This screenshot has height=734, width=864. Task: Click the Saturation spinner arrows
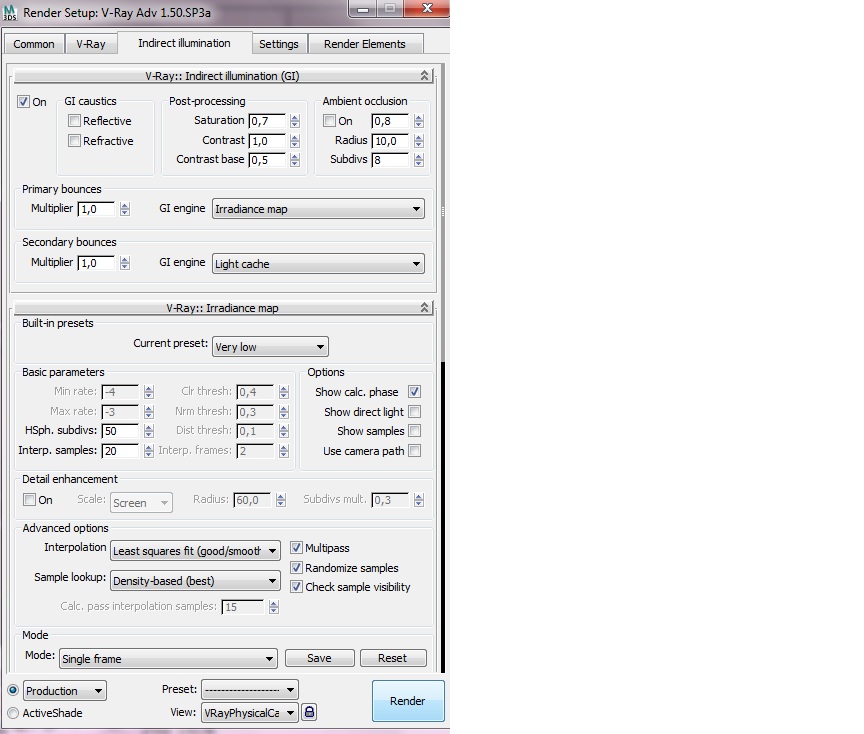pos(295,121)
